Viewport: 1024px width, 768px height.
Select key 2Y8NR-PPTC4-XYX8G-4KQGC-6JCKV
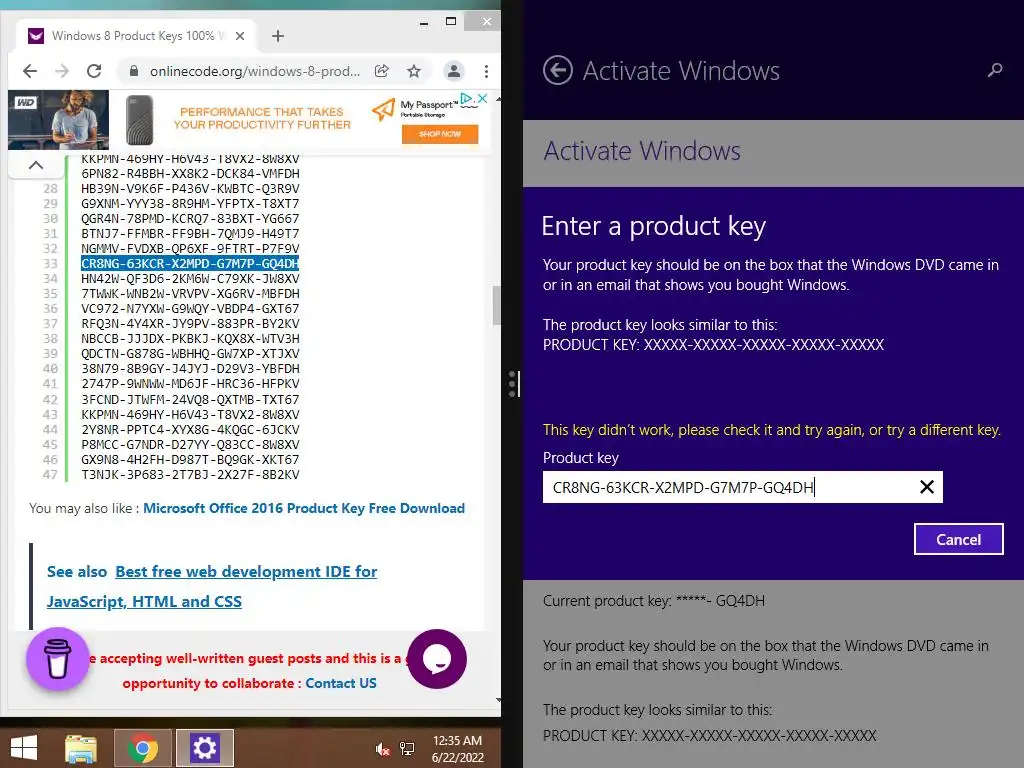[190, 430]
